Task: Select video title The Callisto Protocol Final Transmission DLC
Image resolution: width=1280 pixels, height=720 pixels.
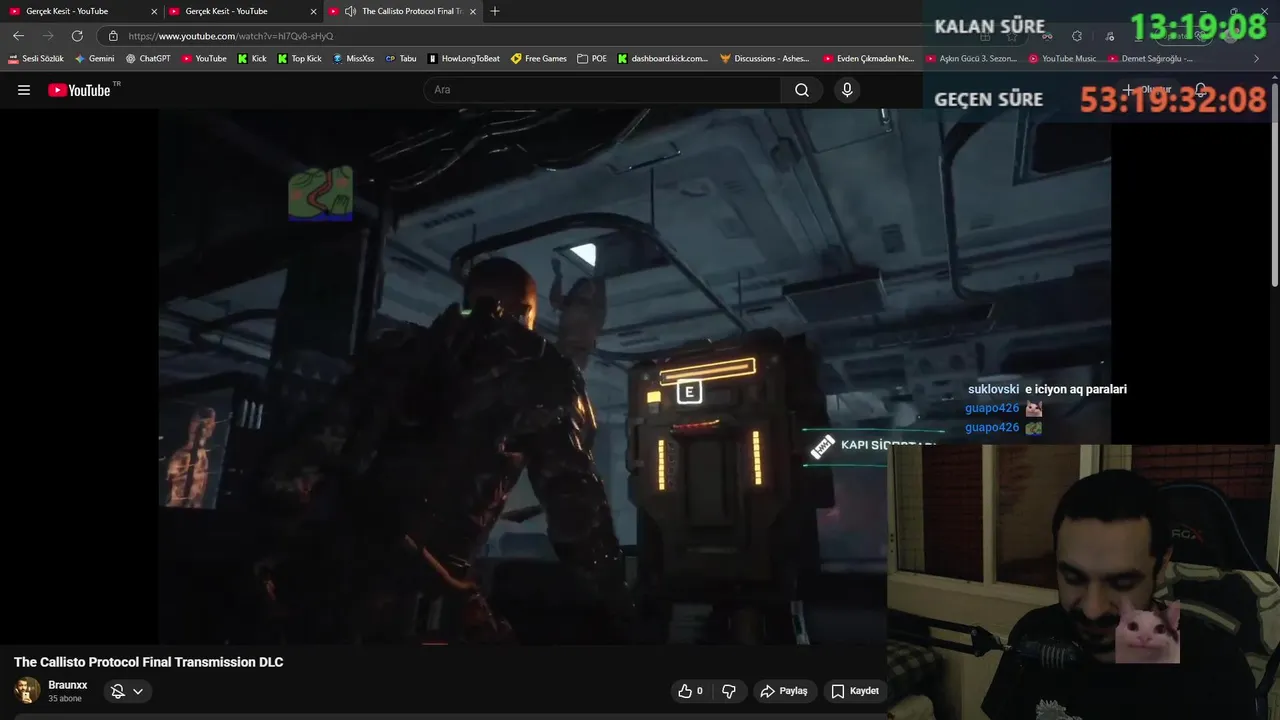Action: [149, 662]
